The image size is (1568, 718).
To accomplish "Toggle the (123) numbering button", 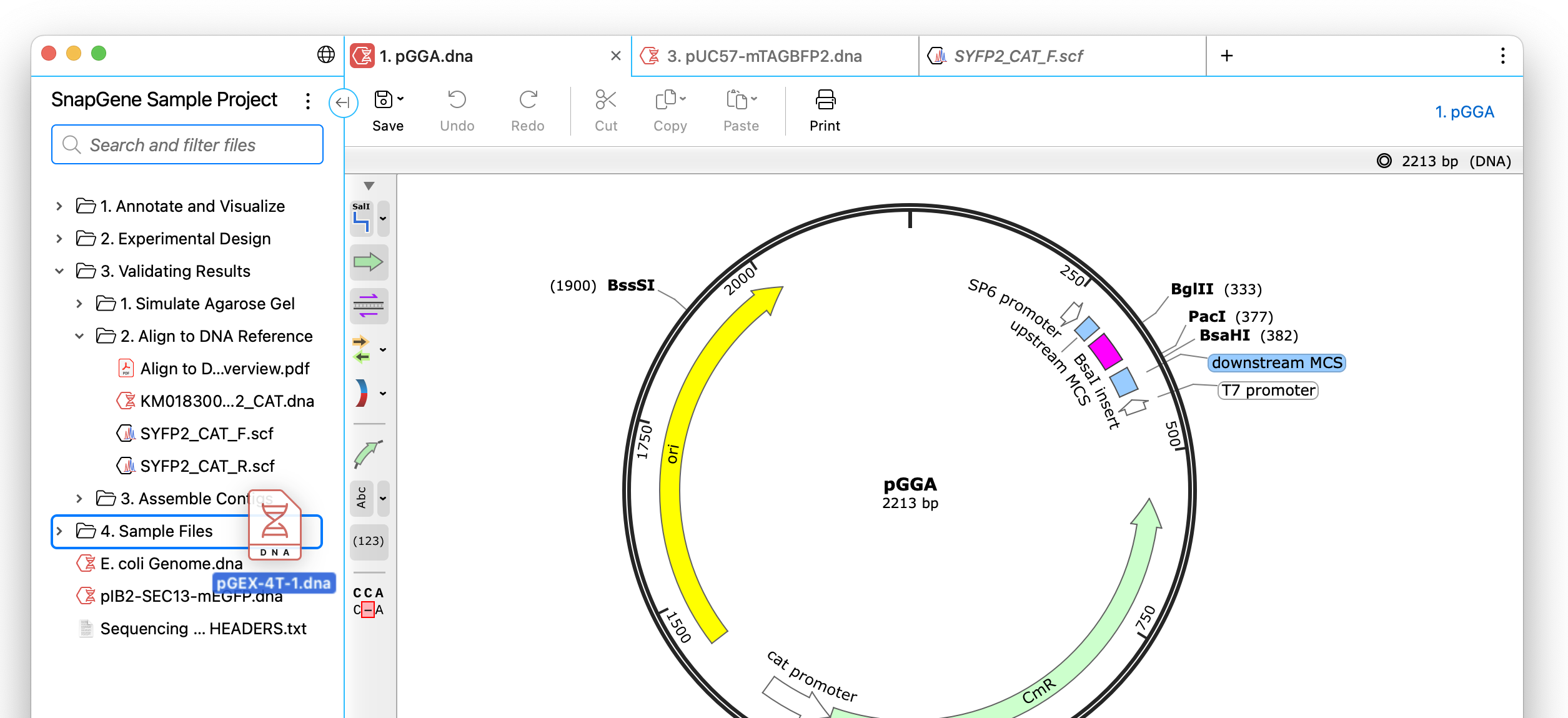I will click(x=369, y=541).
